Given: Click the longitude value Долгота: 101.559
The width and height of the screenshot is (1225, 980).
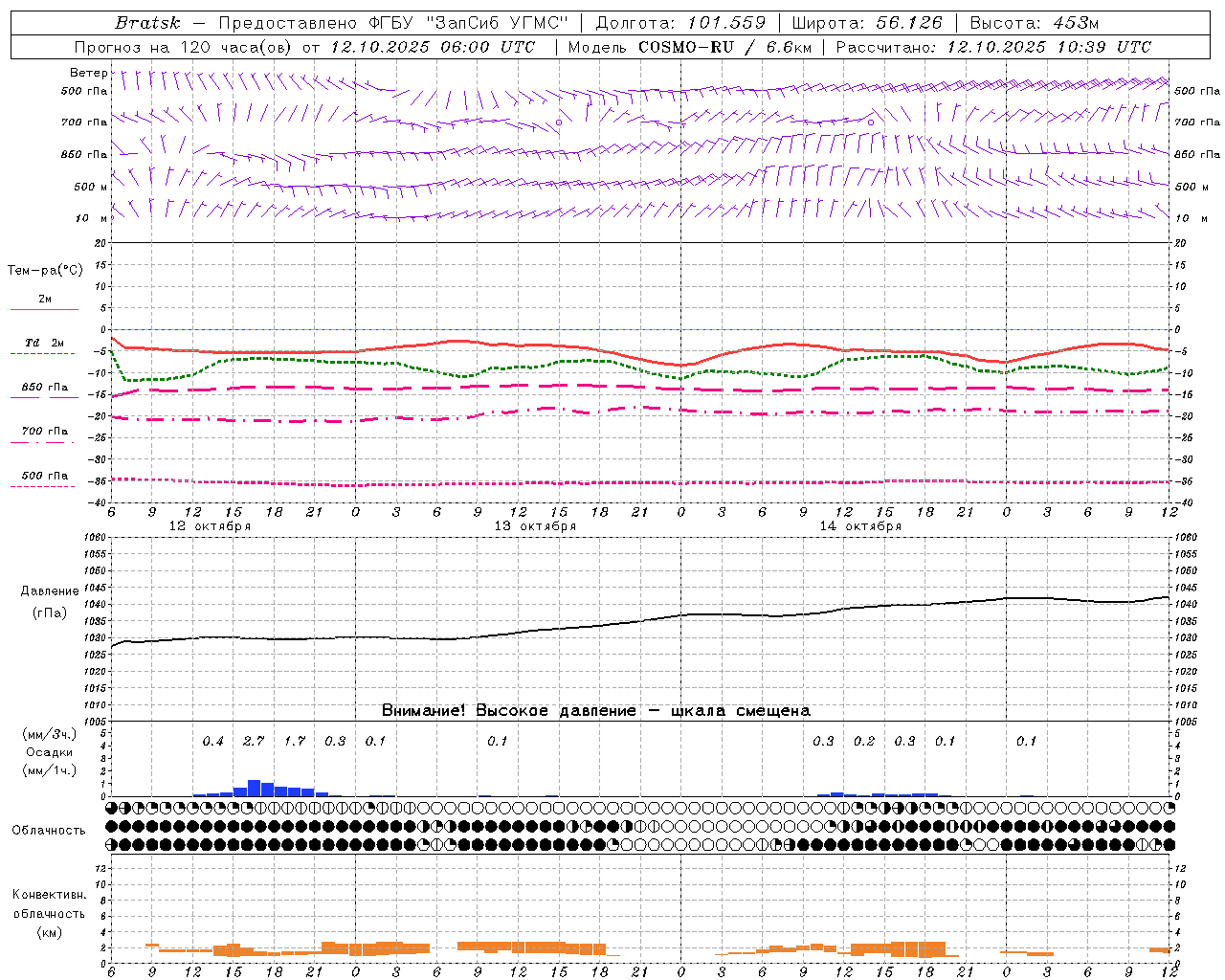Looking at the screenshot, I should coord(680,23).
